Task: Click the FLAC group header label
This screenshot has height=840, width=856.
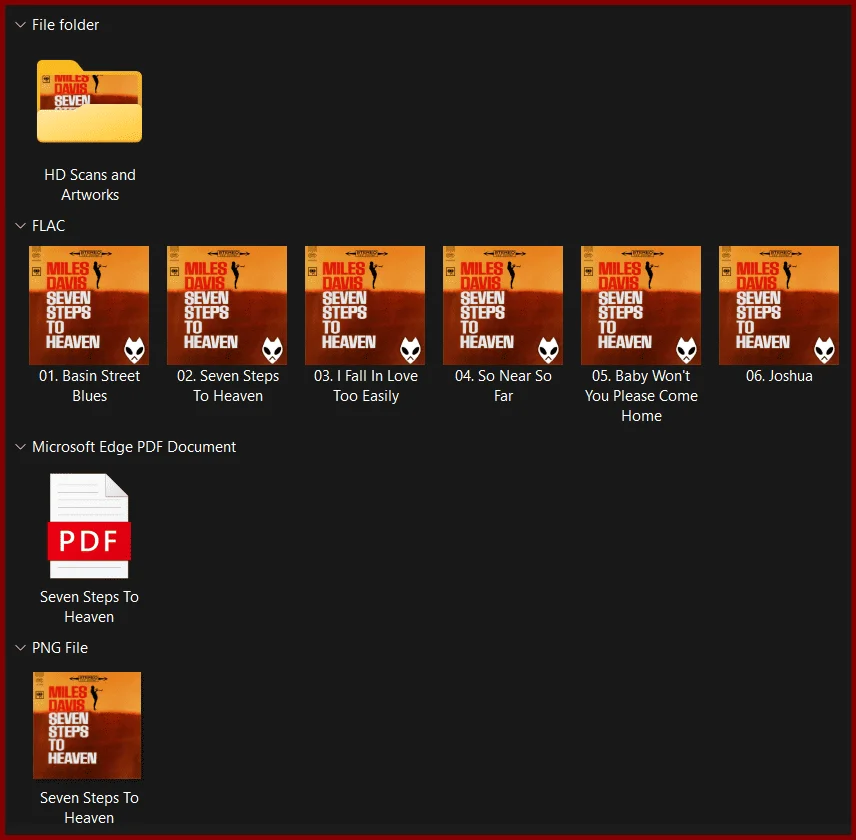Action: pyautogui.click(x=49, y=225)
